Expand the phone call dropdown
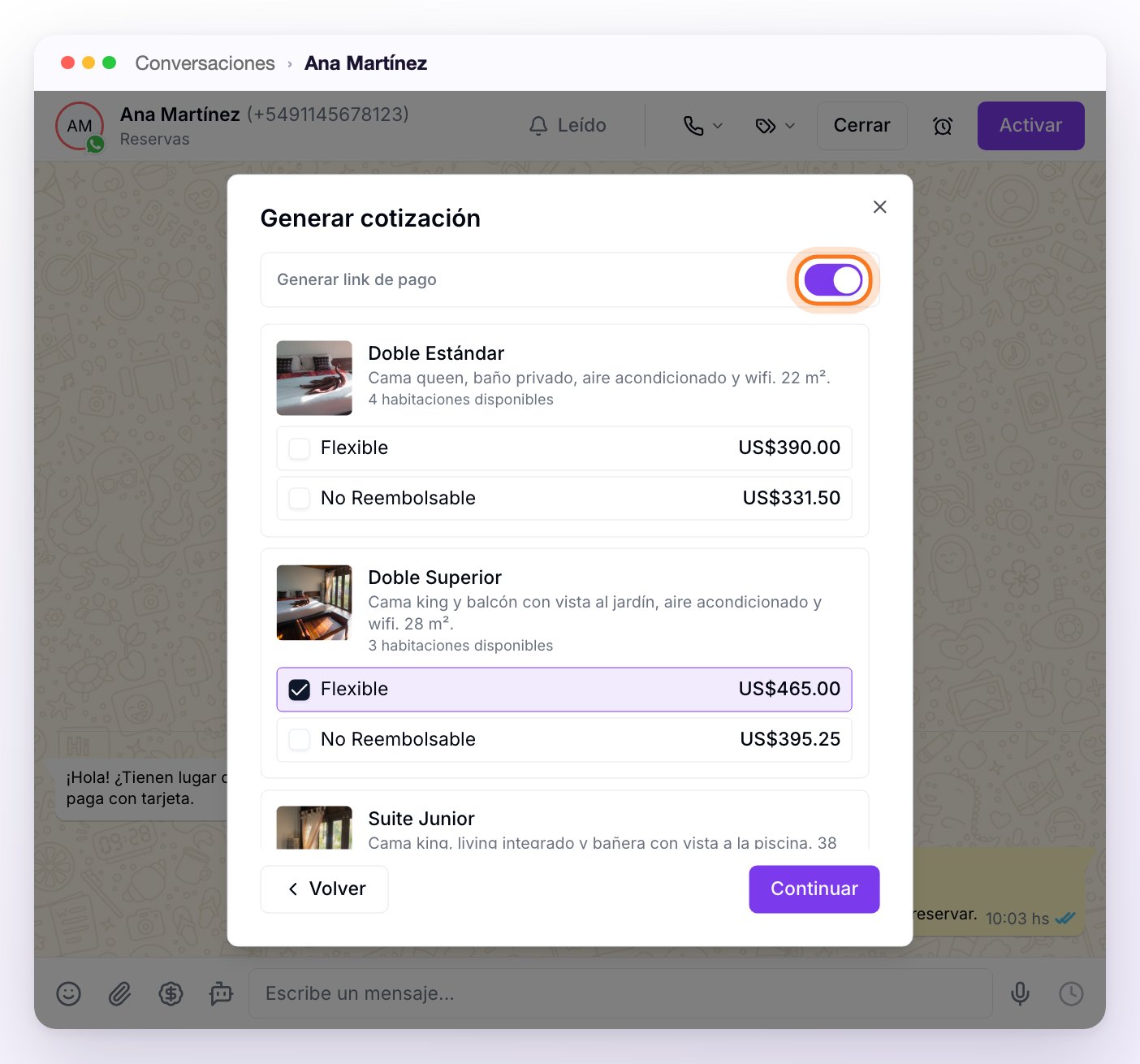 click(x=702, y=126)
